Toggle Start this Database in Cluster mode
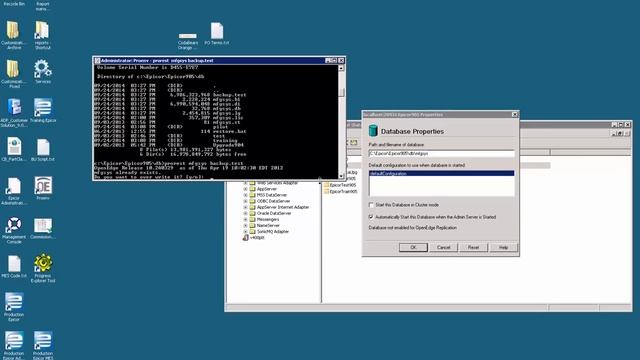The height and width of the screenshot is (360, 640). 371,205
